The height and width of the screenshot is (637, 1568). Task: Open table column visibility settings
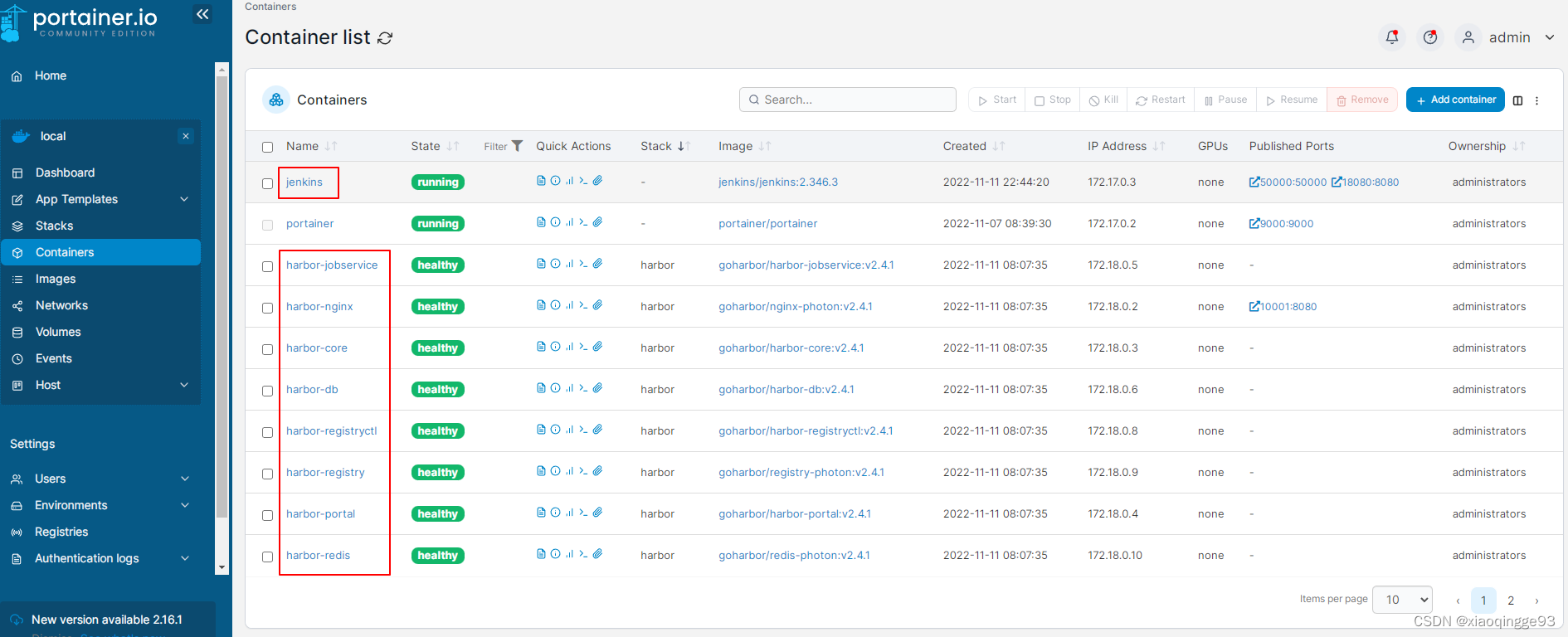click(x=1517, y=100)
